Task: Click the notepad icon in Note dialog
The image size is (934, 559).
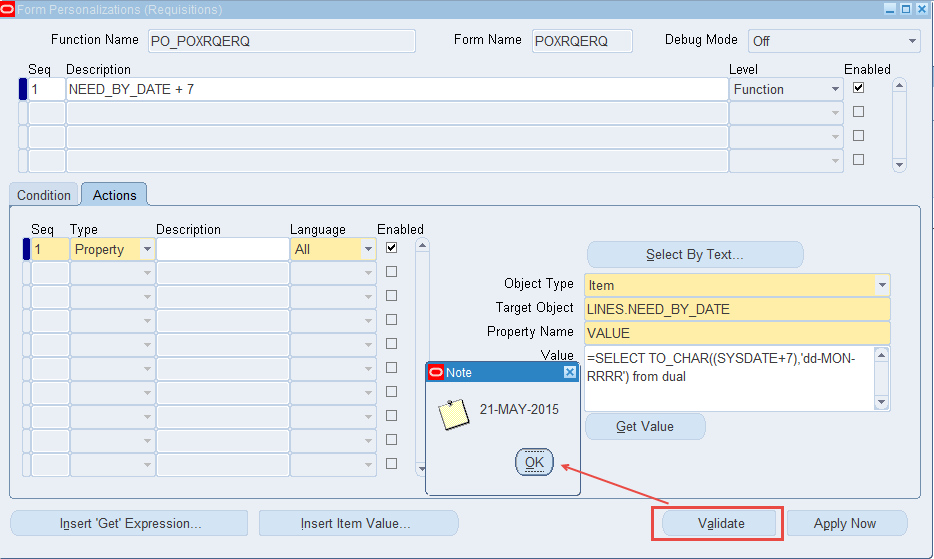Action: pos(453,414)
